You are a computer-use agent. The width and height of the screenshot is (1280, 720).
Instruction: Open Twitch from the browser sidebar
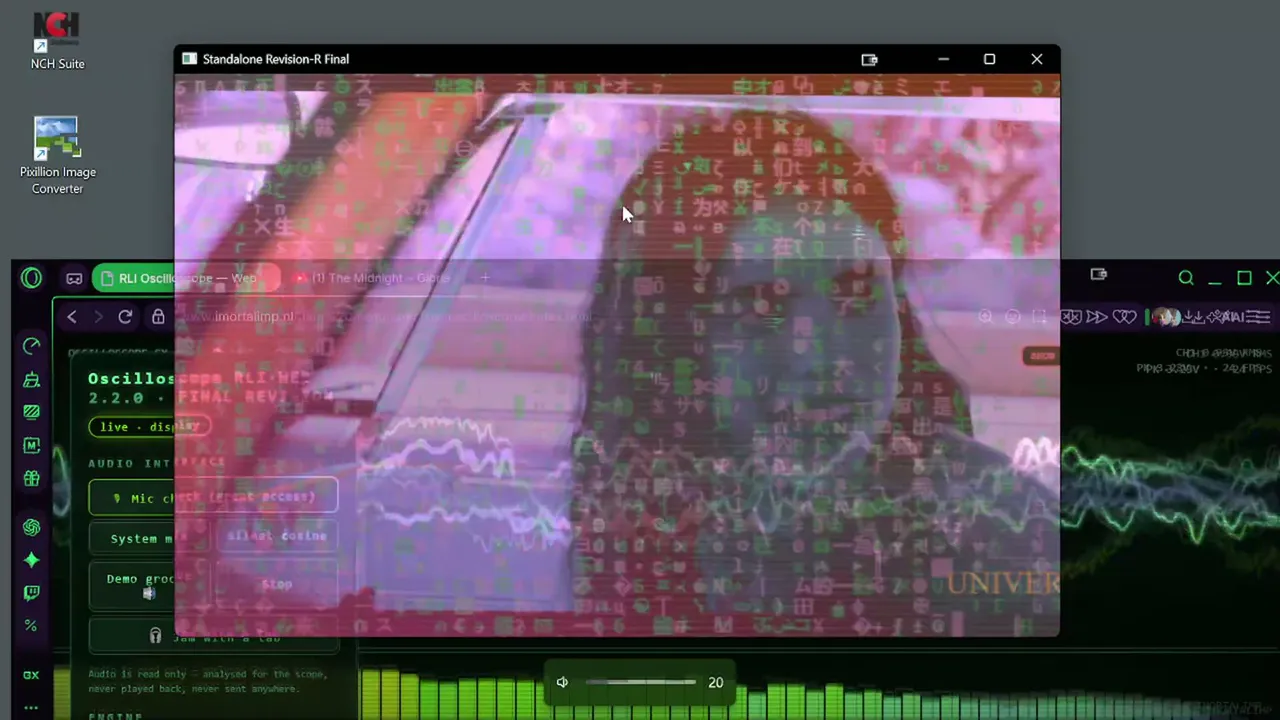coord(31,593)
